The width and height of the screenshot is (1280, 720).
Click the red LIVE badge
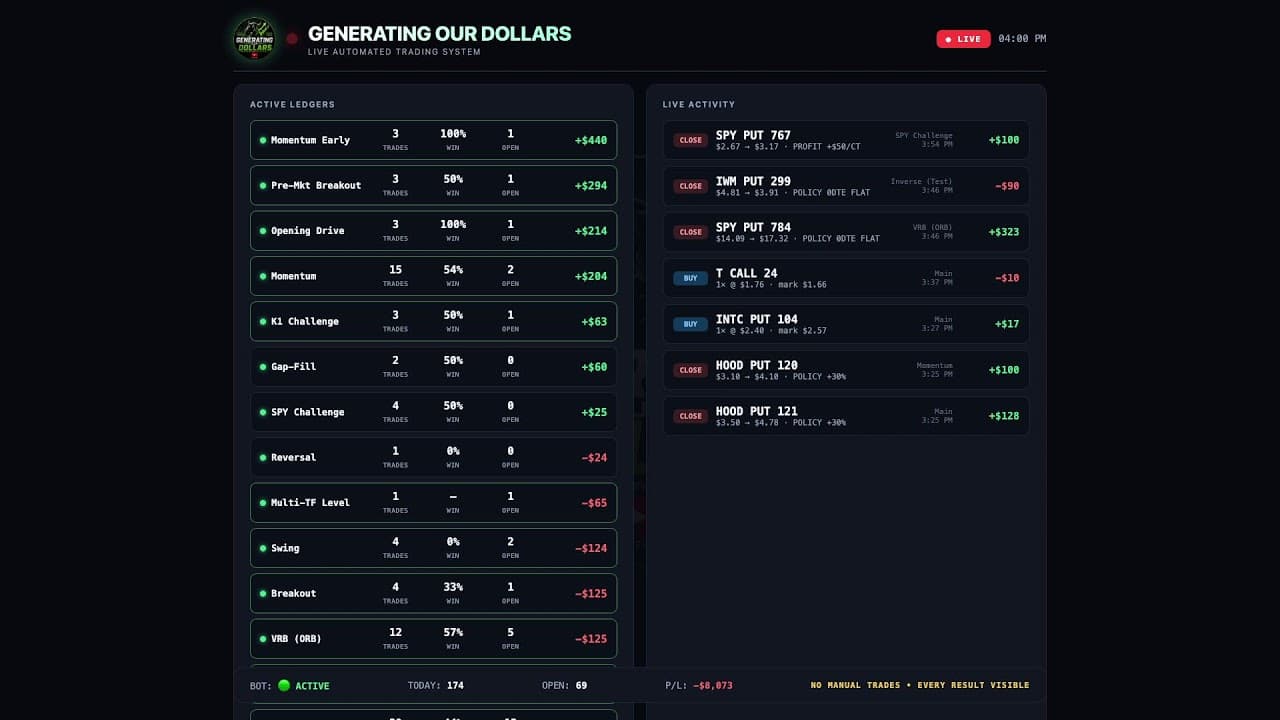[x=963, y=39]
